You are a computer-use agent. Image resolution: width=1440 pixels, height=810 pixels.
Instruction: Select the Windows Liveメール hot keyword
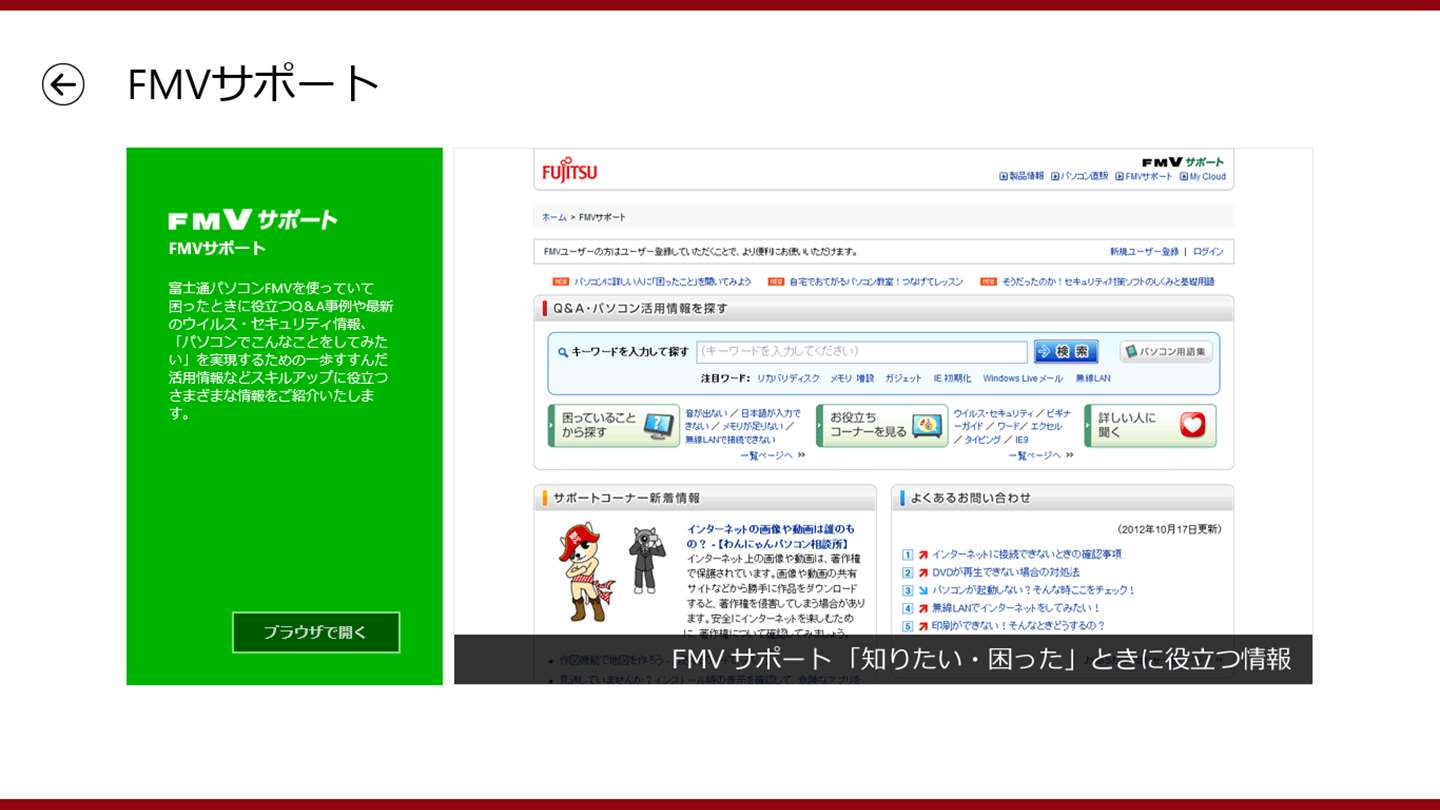[1022, 379]
